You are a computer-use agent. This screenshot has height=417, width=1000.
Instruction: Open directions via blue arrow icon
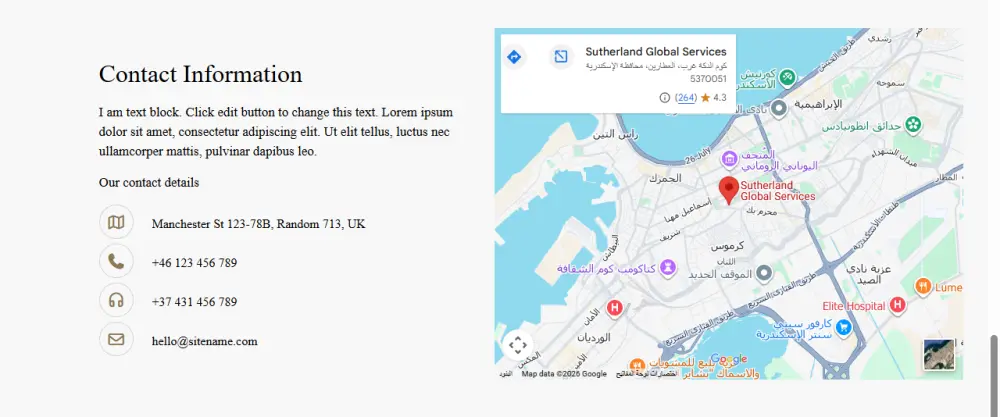click(514, 57)
